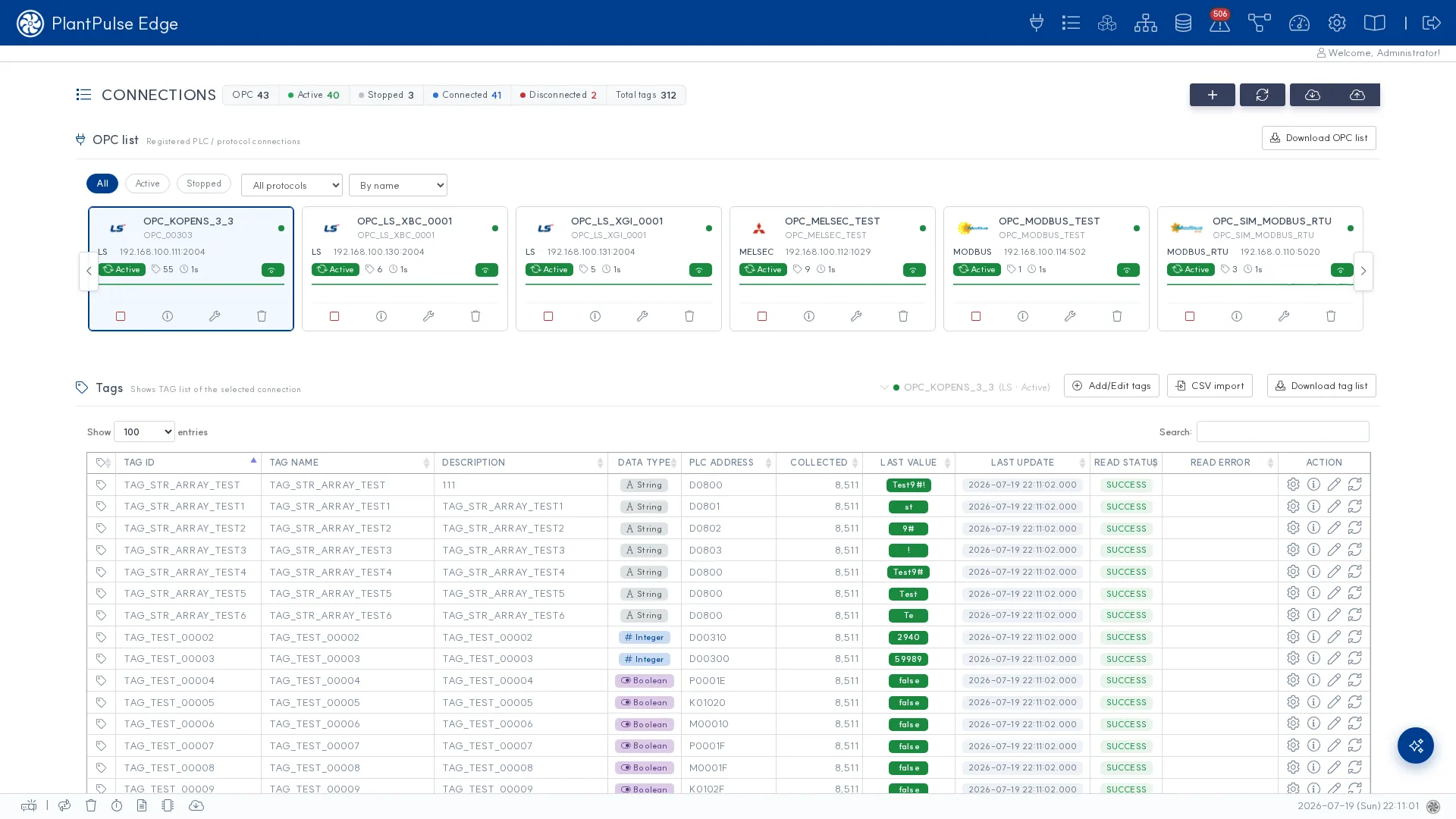Click Active status badge on OPC_MELSEC_TEST card
This screenshot has width=1456, height=819.
(763, 269)
